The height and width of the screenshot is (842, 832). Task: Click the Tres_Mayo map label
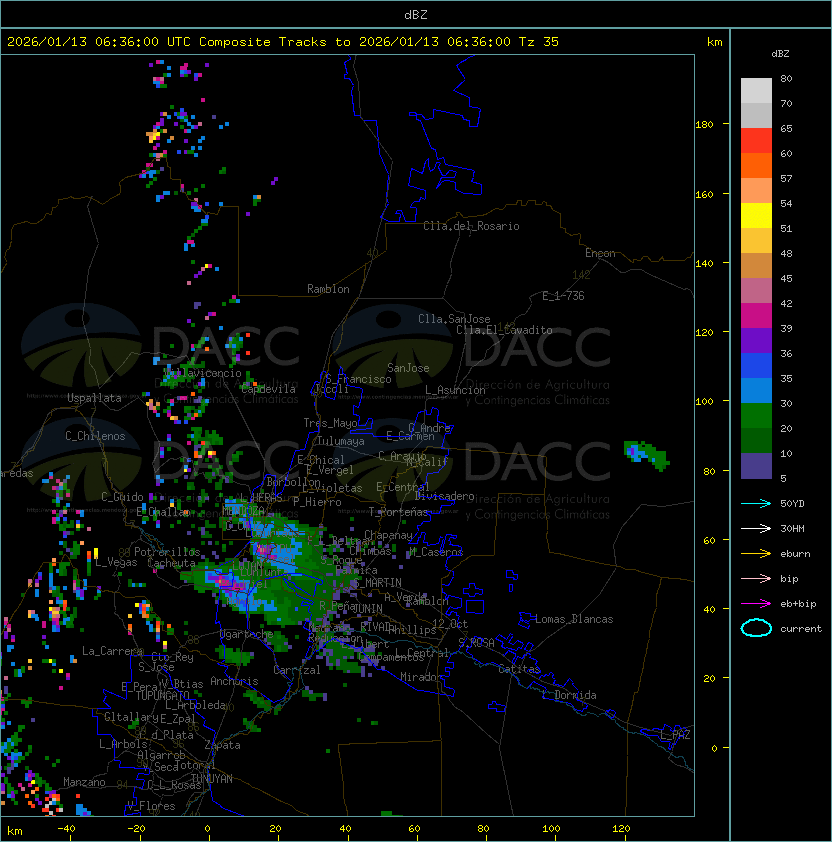(x=330, y=423)
